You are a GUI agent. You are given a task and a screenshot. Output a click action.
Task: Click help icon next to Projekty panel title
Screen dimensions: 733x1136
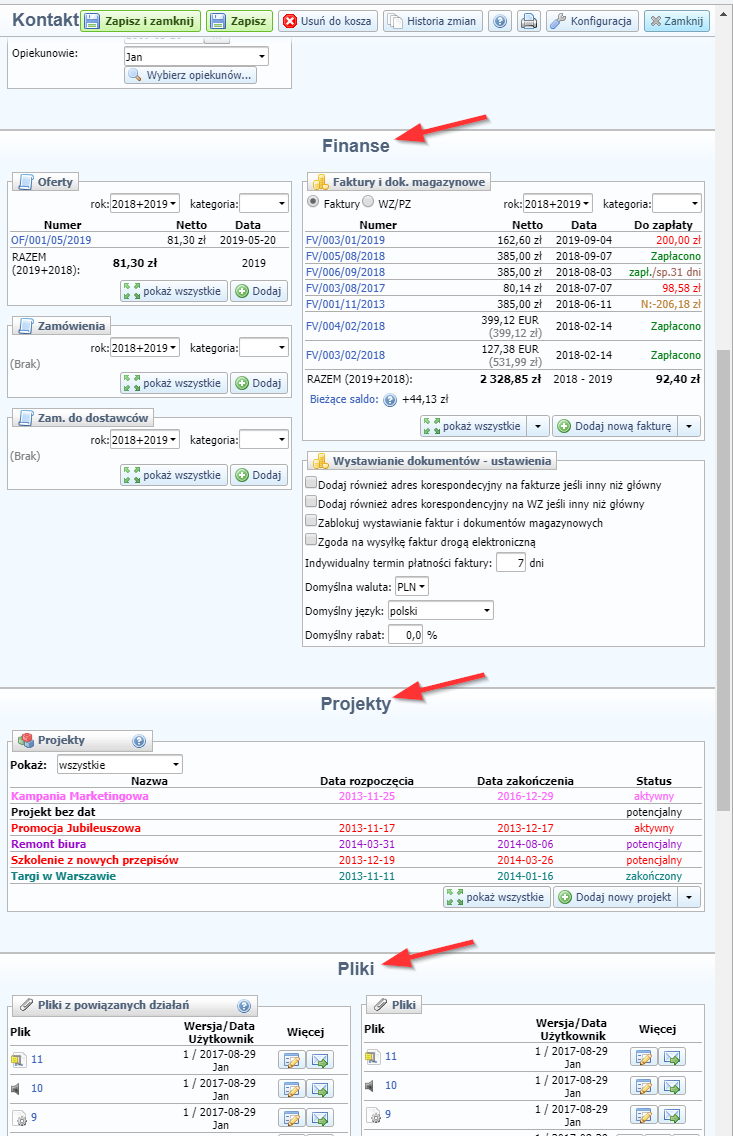(139, 741)
